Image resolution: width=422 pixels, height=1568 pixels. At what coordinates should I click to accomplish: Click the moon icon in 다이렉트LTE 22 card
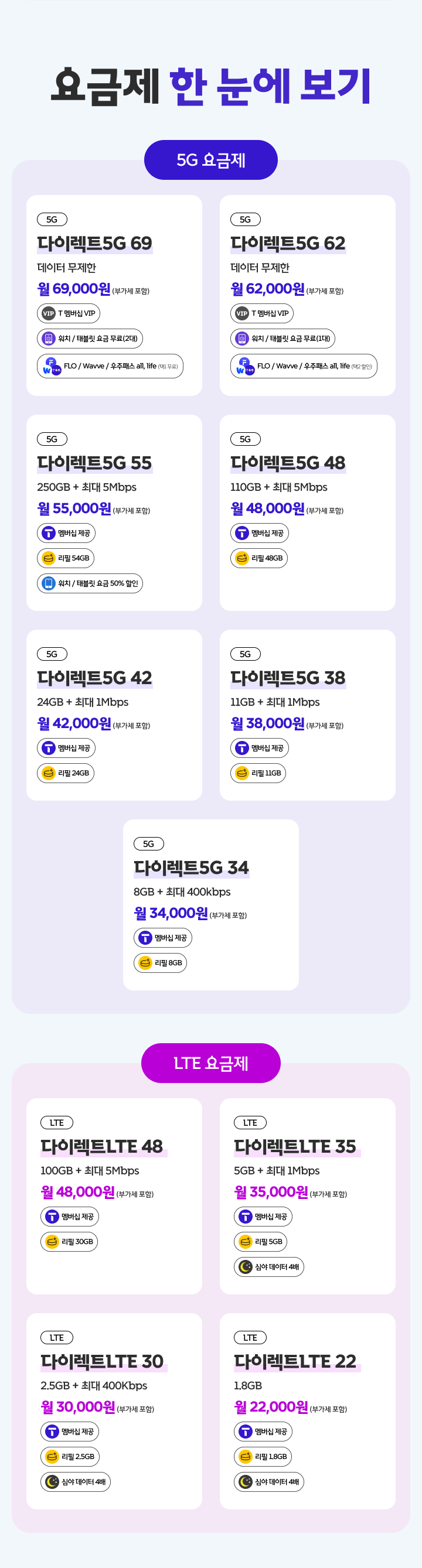pos(246,1481)
